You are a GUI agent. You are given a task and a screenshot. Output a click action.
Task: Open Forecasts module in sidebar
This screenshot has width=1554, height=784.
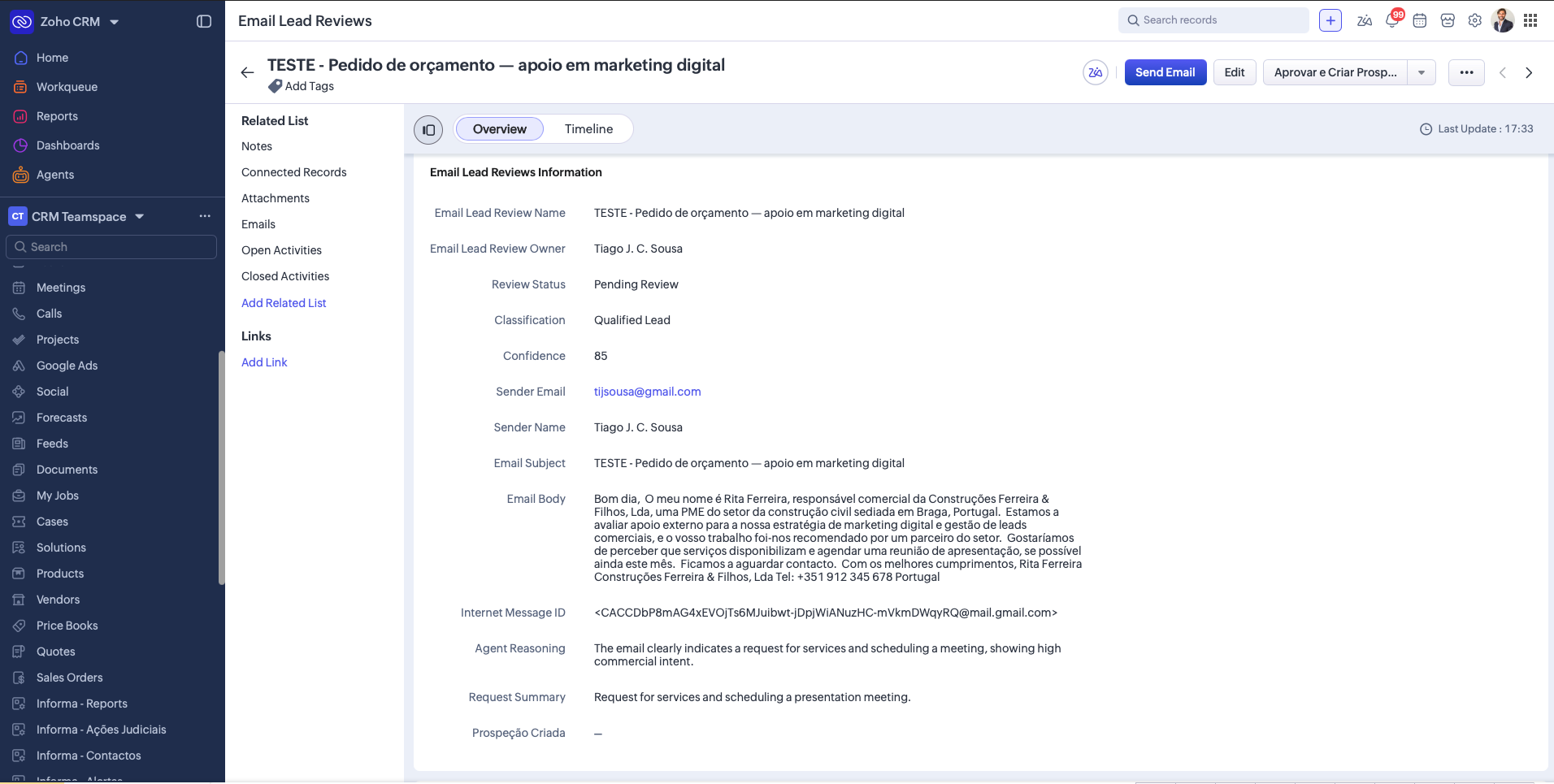pyautogui.click(x=62, y=418)
